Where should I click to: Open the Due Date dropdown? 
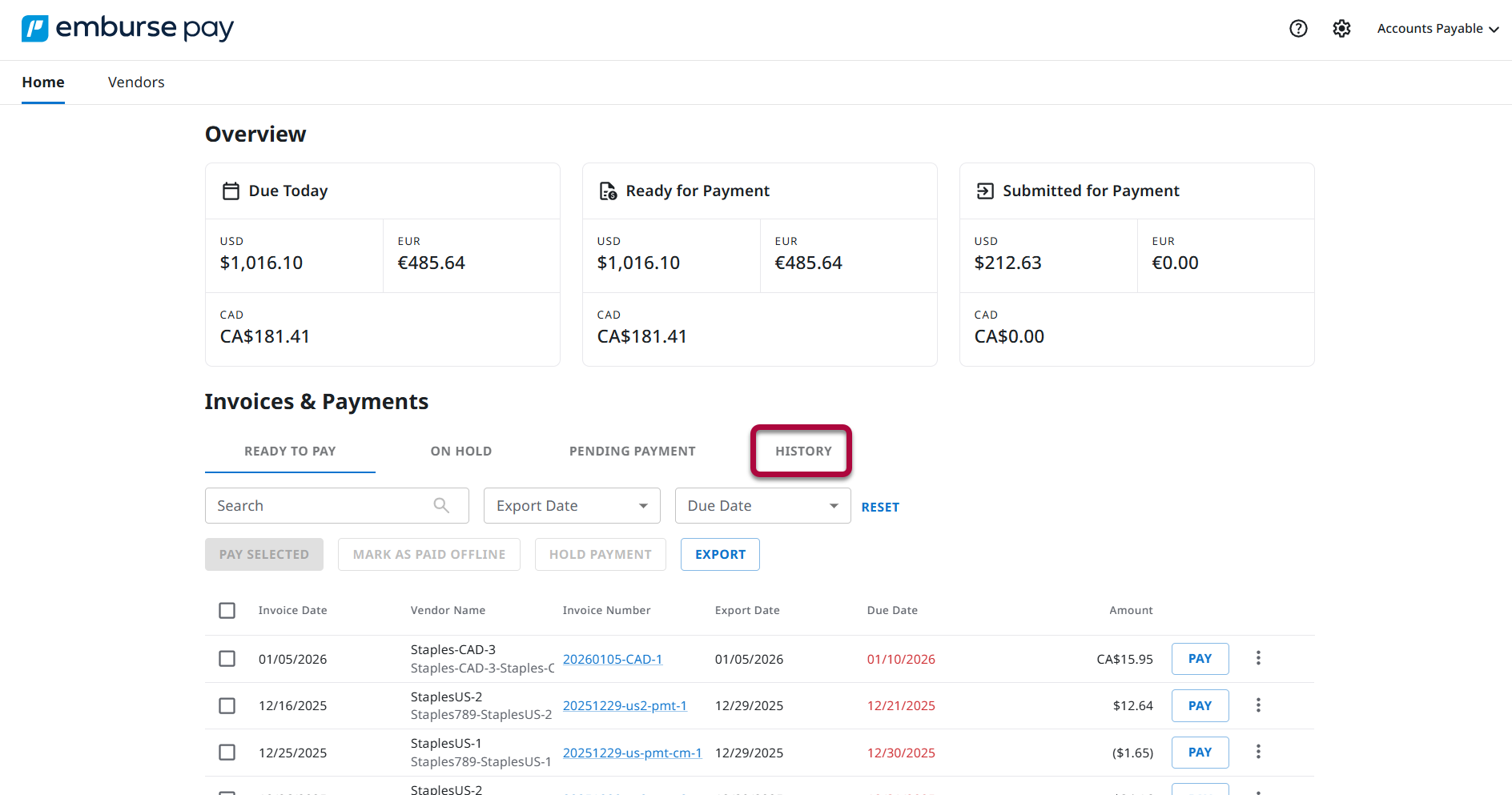pyautogui.click(x=762, y=505)
